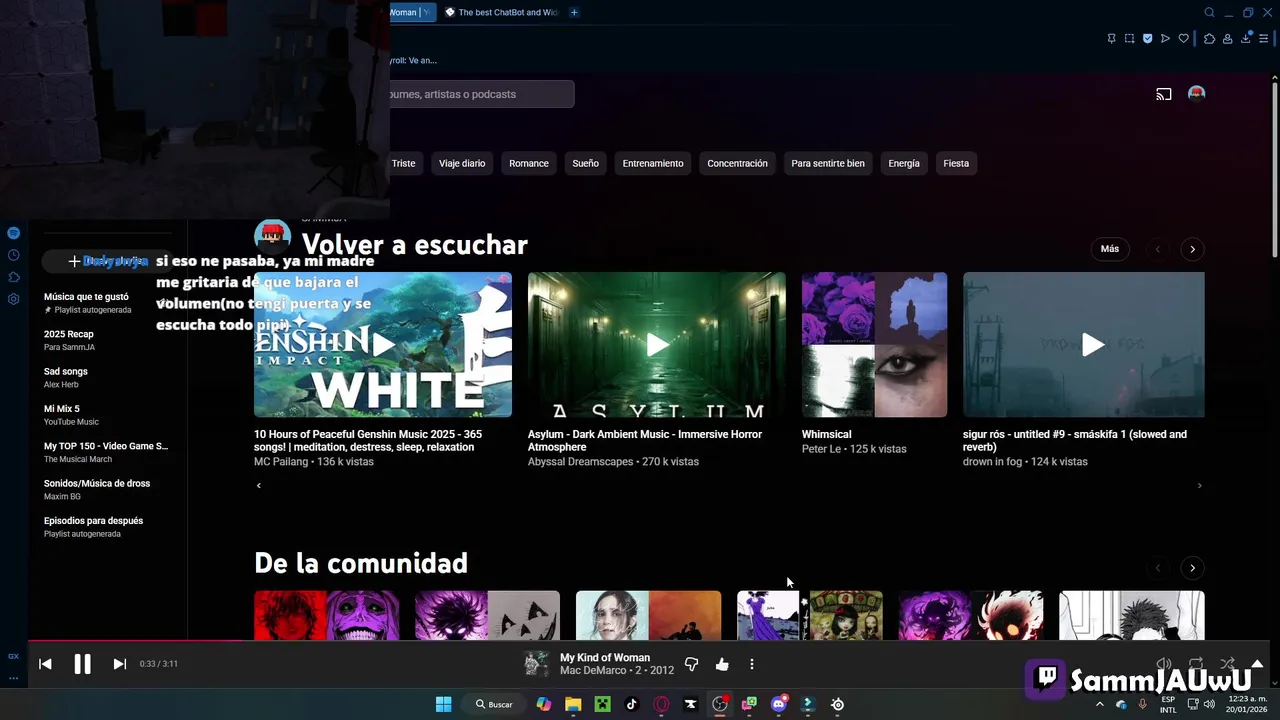Image resolution: width=1280 pixels, height=720 pixels.
Task: Expand the player page with up arrow
Action: pos(1257,663)
